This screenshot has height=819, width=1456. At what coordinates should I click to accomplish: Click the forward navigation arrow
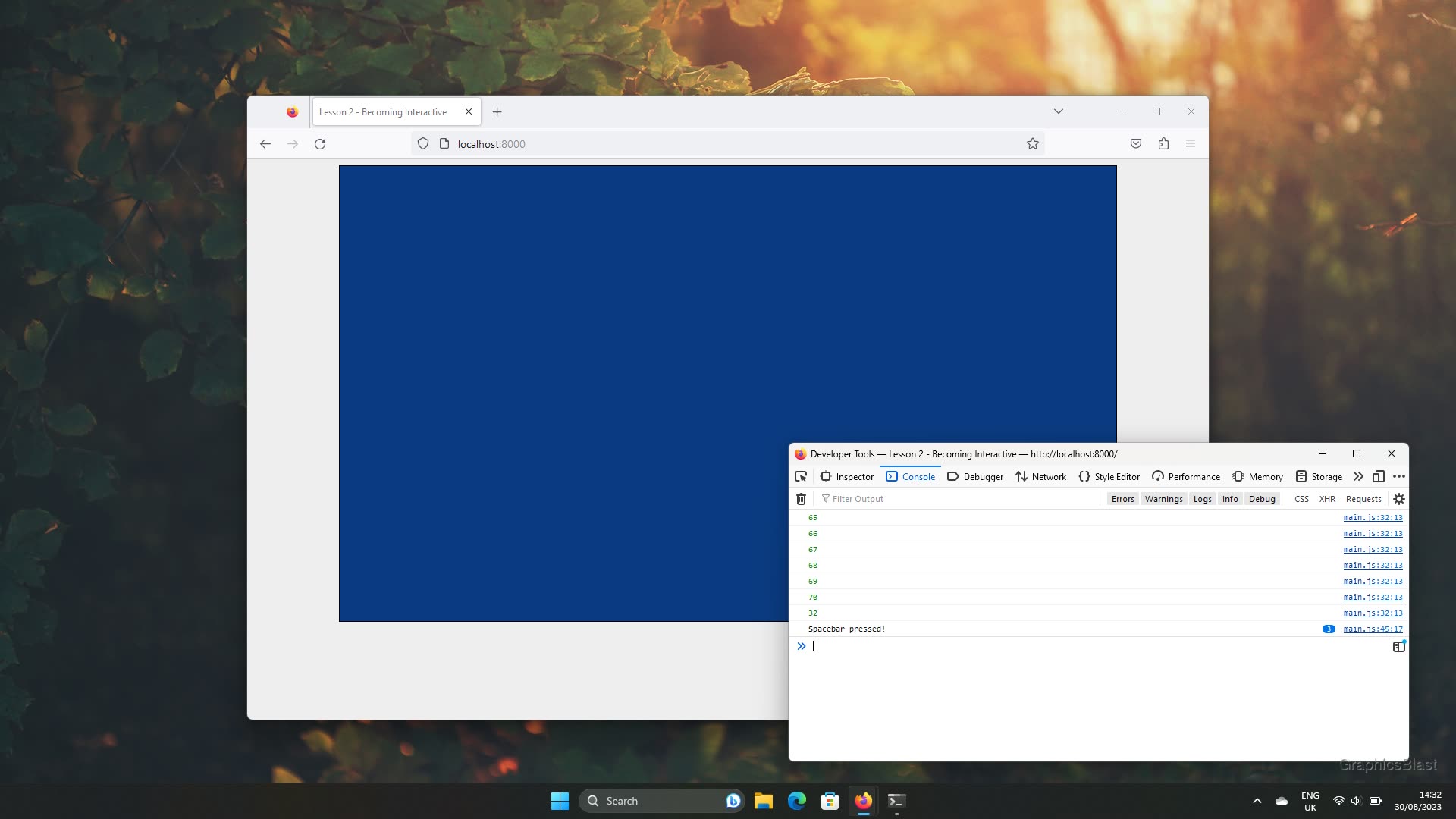[x=293, y=144]
